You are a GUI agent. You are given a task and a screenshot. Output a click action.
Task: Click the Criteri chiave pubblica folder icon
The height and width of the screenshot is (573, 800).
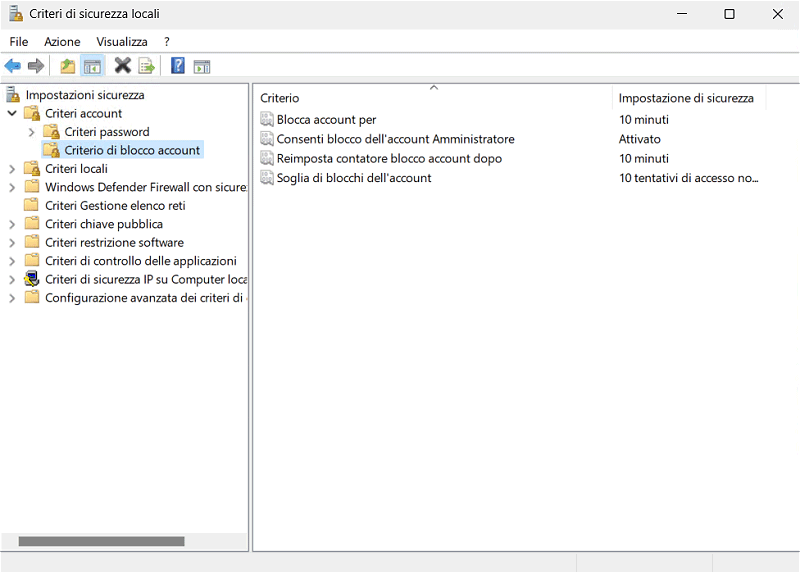point(32,223)
